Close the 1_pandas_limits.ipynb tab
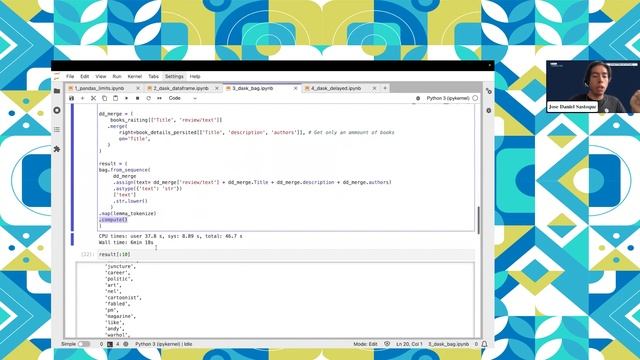Image resolution: width=640 pixels, height=360 pixels. click(x=138, y=88)
